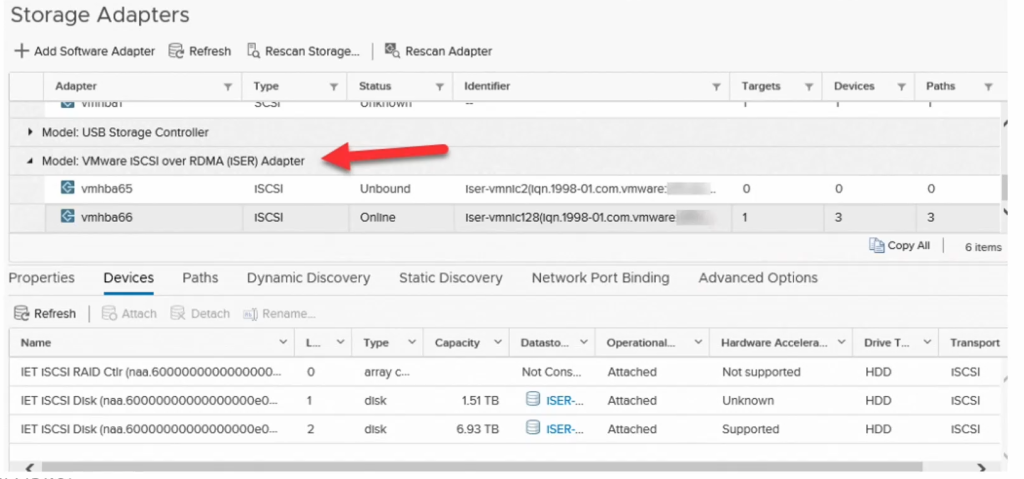Click the Rename device icon
This screenshot has width=1024, height=479.
click(251, 314)
